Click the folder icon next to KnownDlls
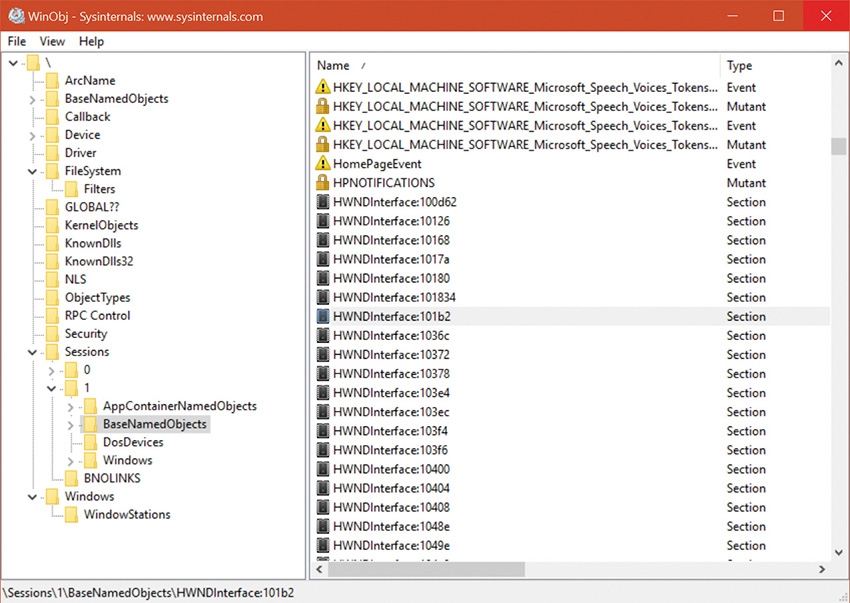 click(52, 243)
